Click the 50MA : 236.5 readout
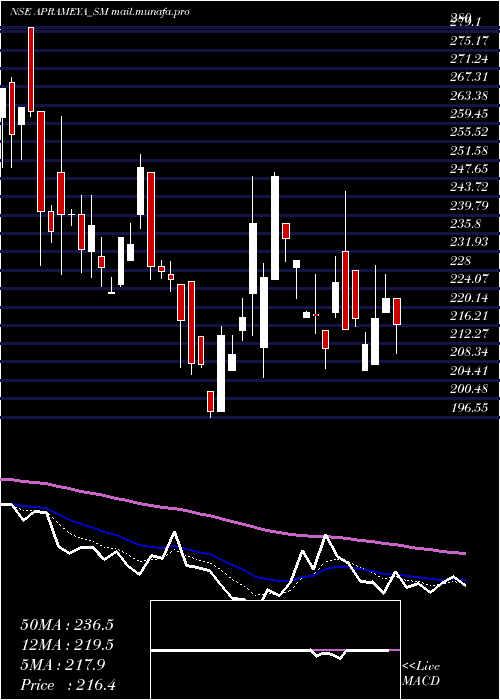The image size is (500, 700). (x=67, y=625)
